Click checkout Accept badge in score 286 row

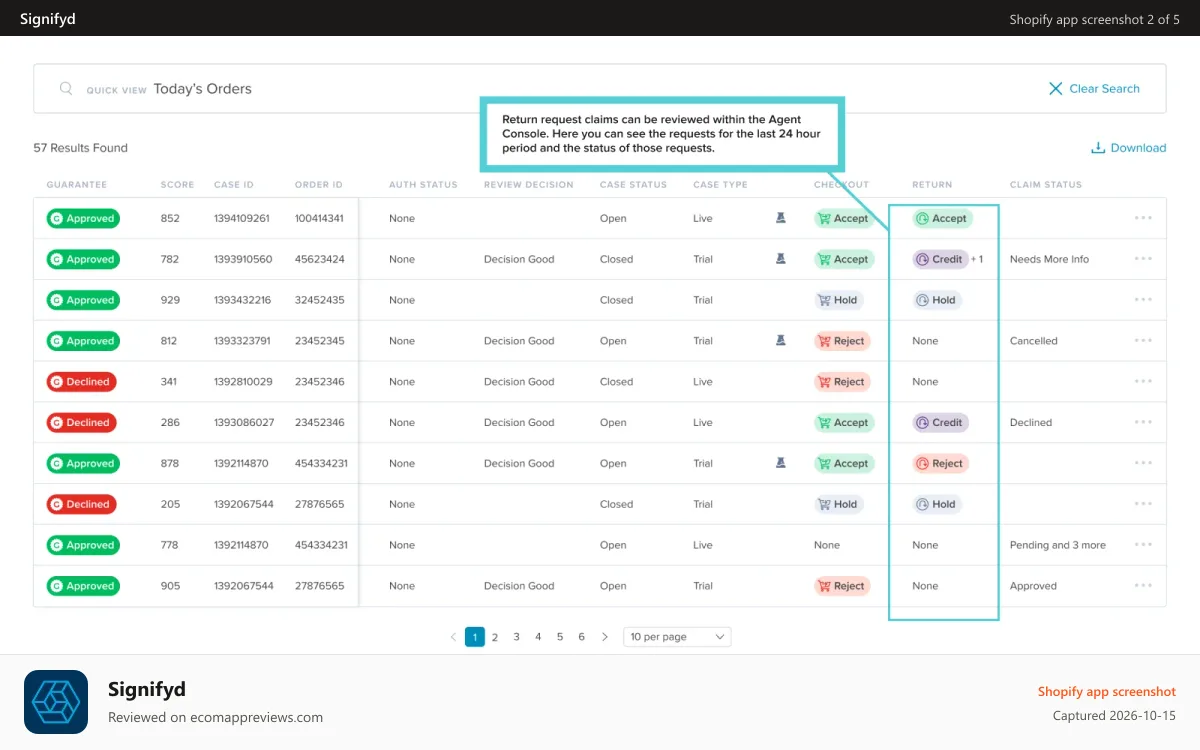coord(844,422)
